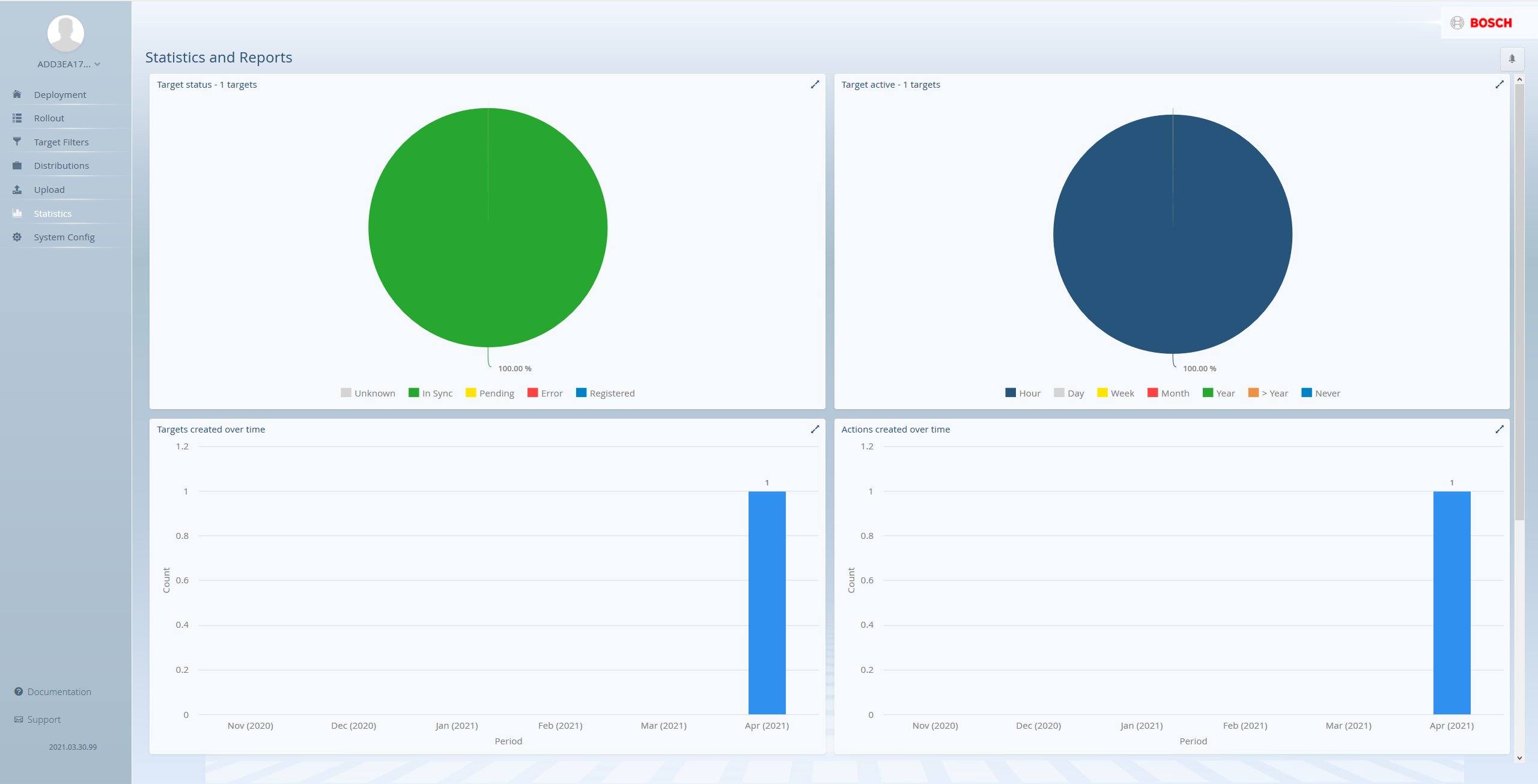
Task: Open System Config from sidebar
Action: click(x=64, y=237)
